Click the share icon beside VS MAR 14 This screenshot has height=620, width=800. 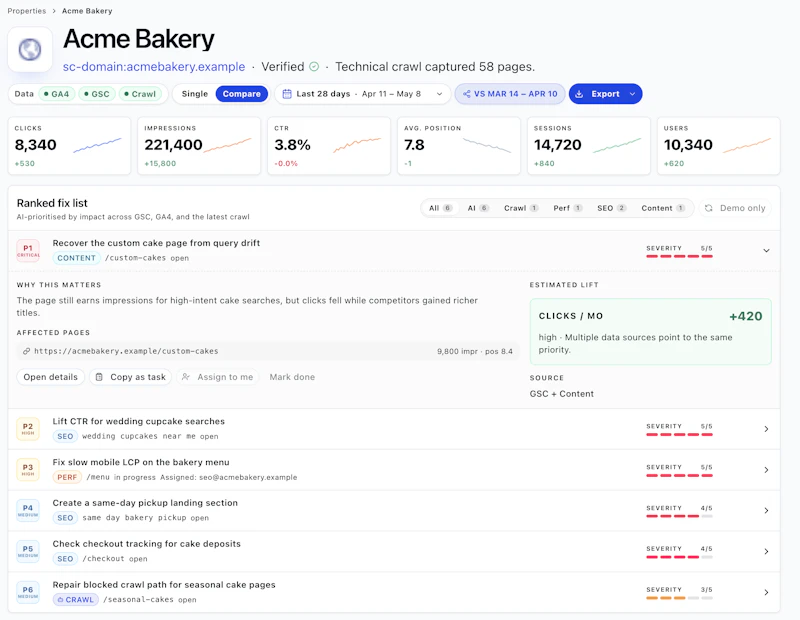point(466,94)
